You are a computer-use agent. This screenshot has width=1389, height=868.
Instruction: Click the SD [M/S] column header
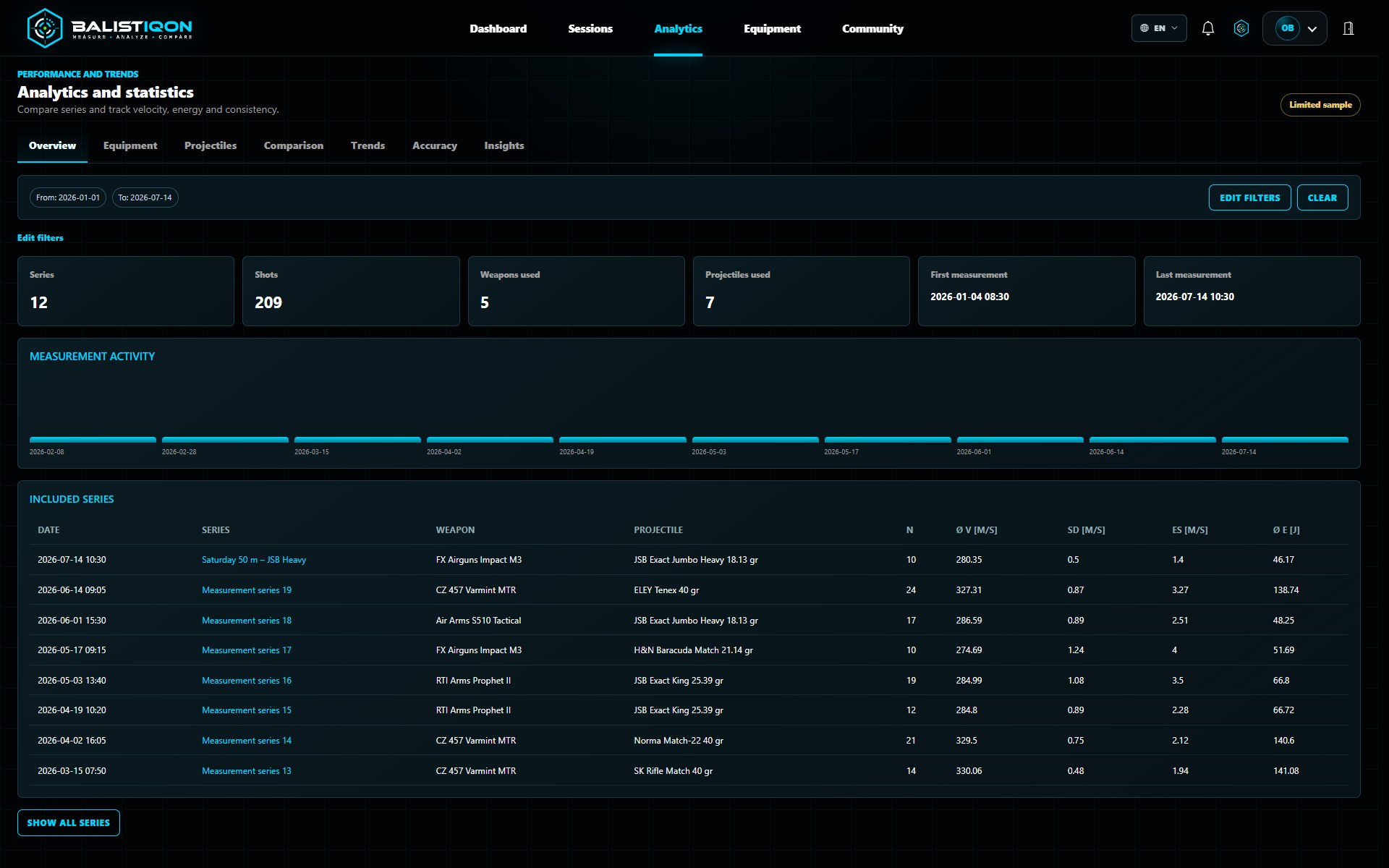pos(1086,530)
